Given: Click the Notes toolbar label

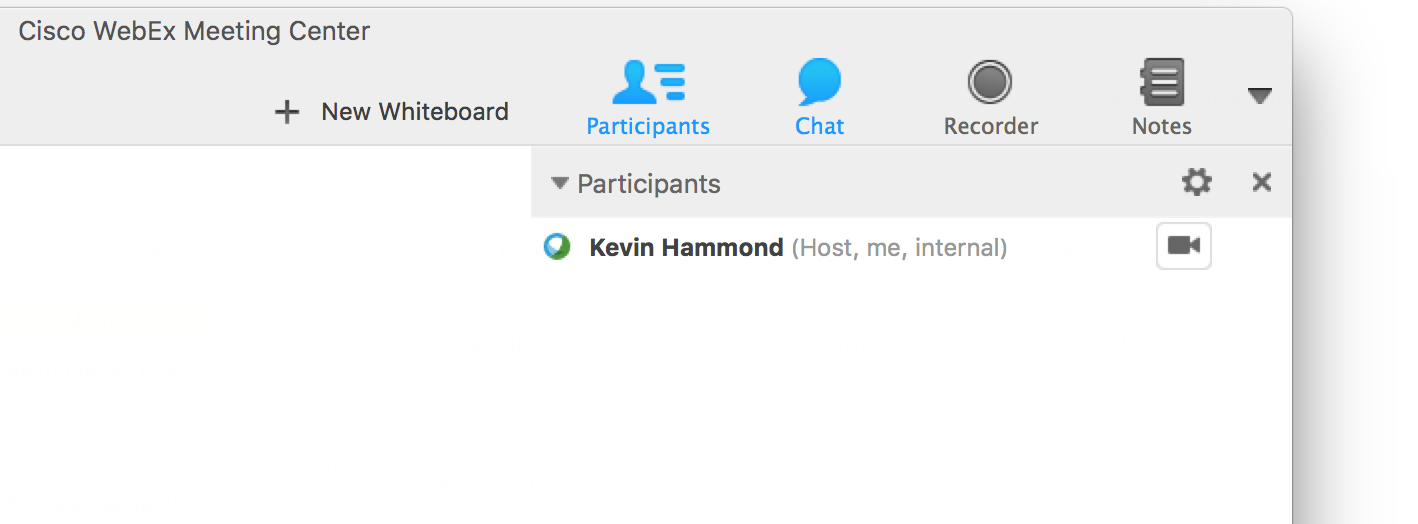Looking at the screenshot, I should click(x=1161, y=126).
